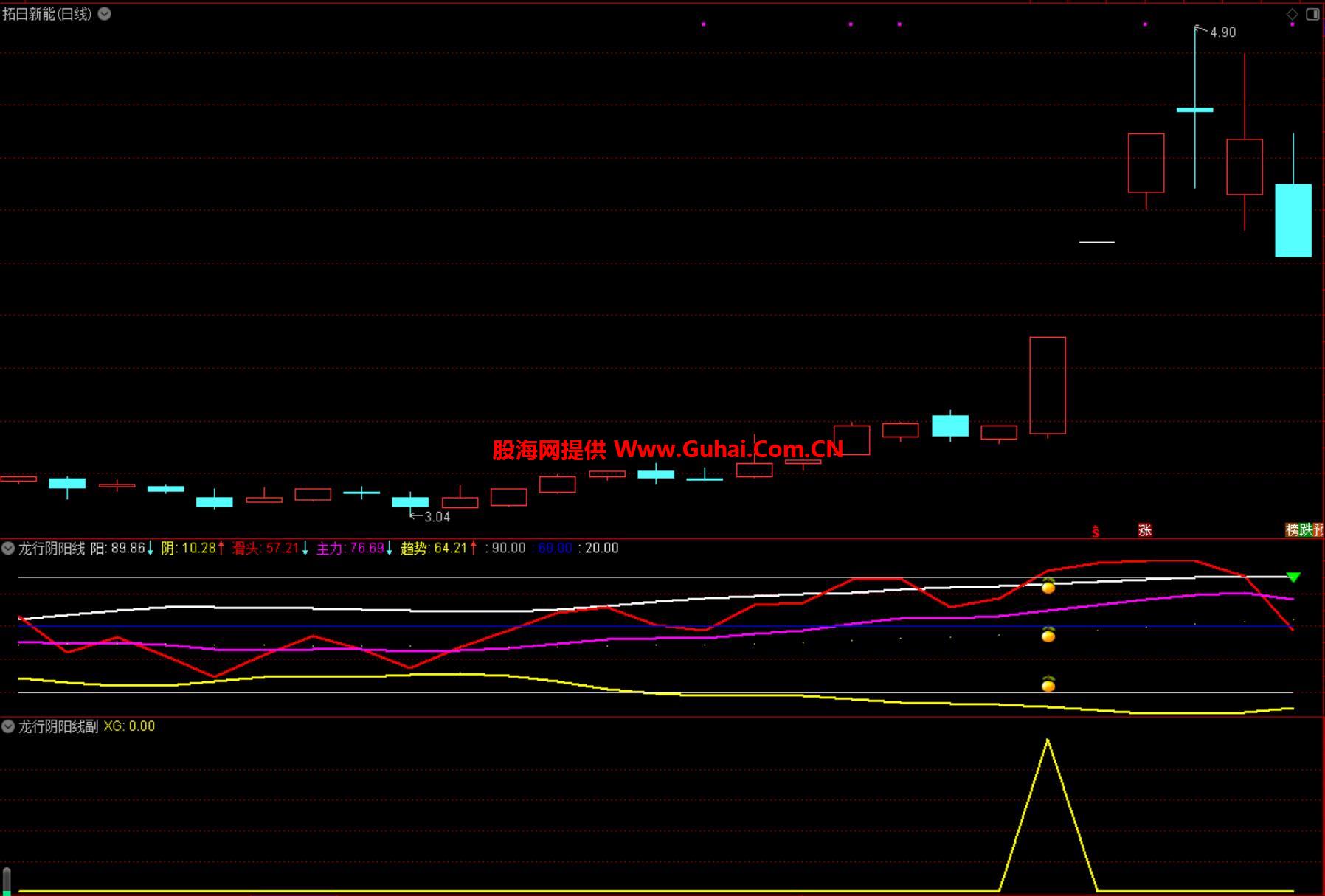Image resolution: width=1325 pixels, height=896 pixels.
Task: Click the 4.90 high price label
Action: click(1222, 32)
